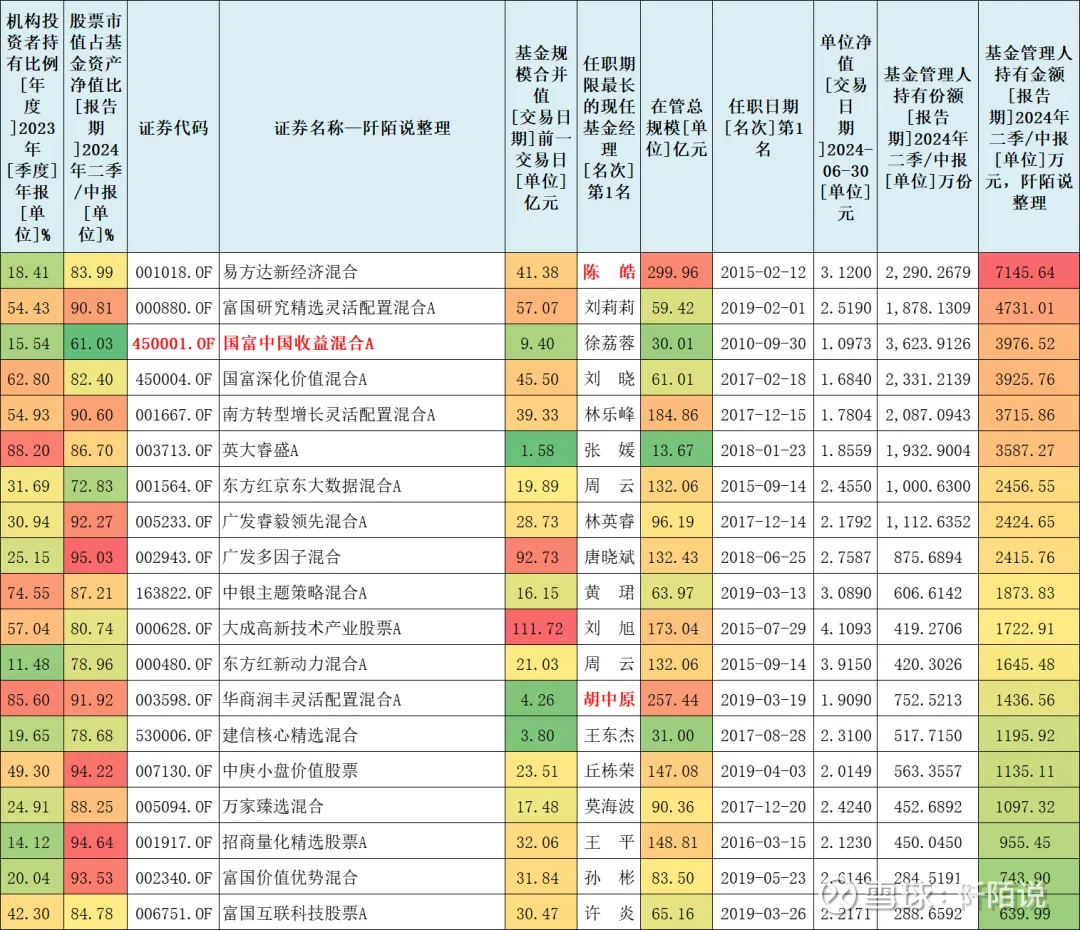
Task: Click header 任职日期 第1名
Action: [x=763, y=127]
